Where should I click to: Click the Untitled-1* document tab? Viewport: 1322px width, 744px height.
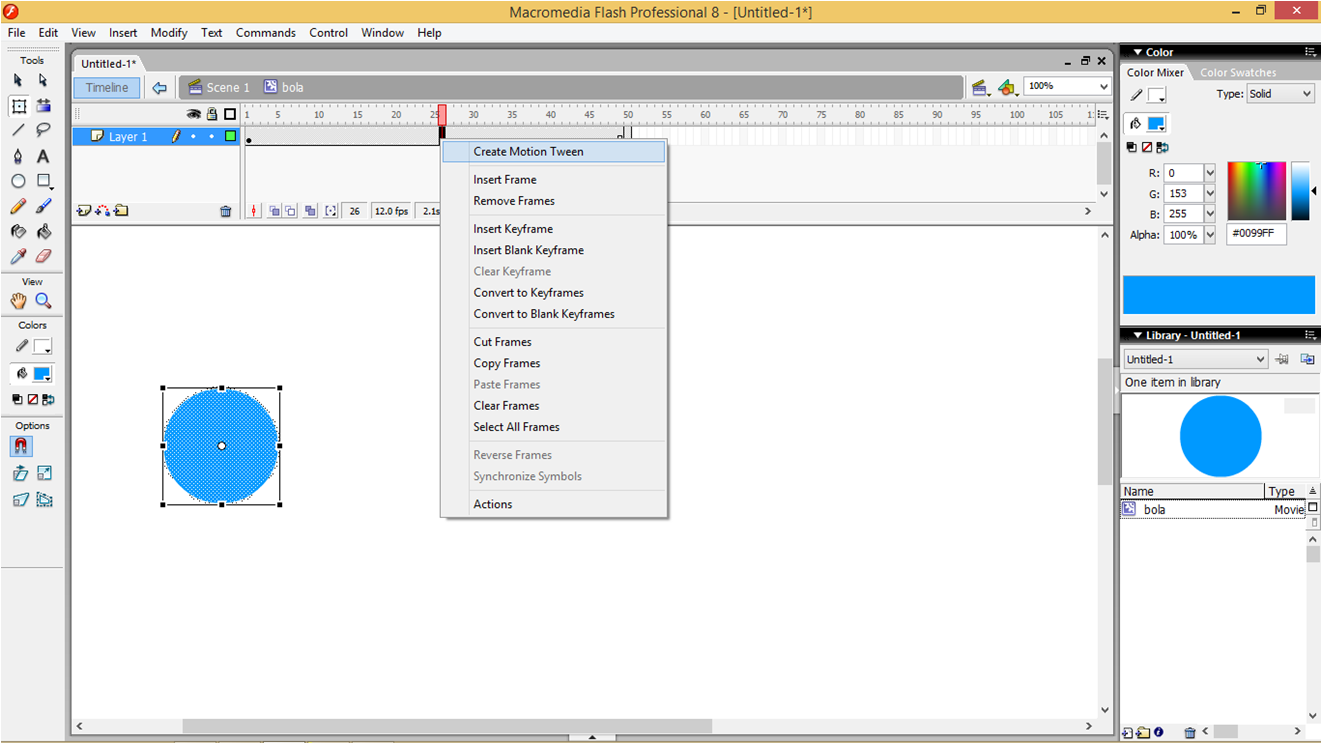click(109, 64)
